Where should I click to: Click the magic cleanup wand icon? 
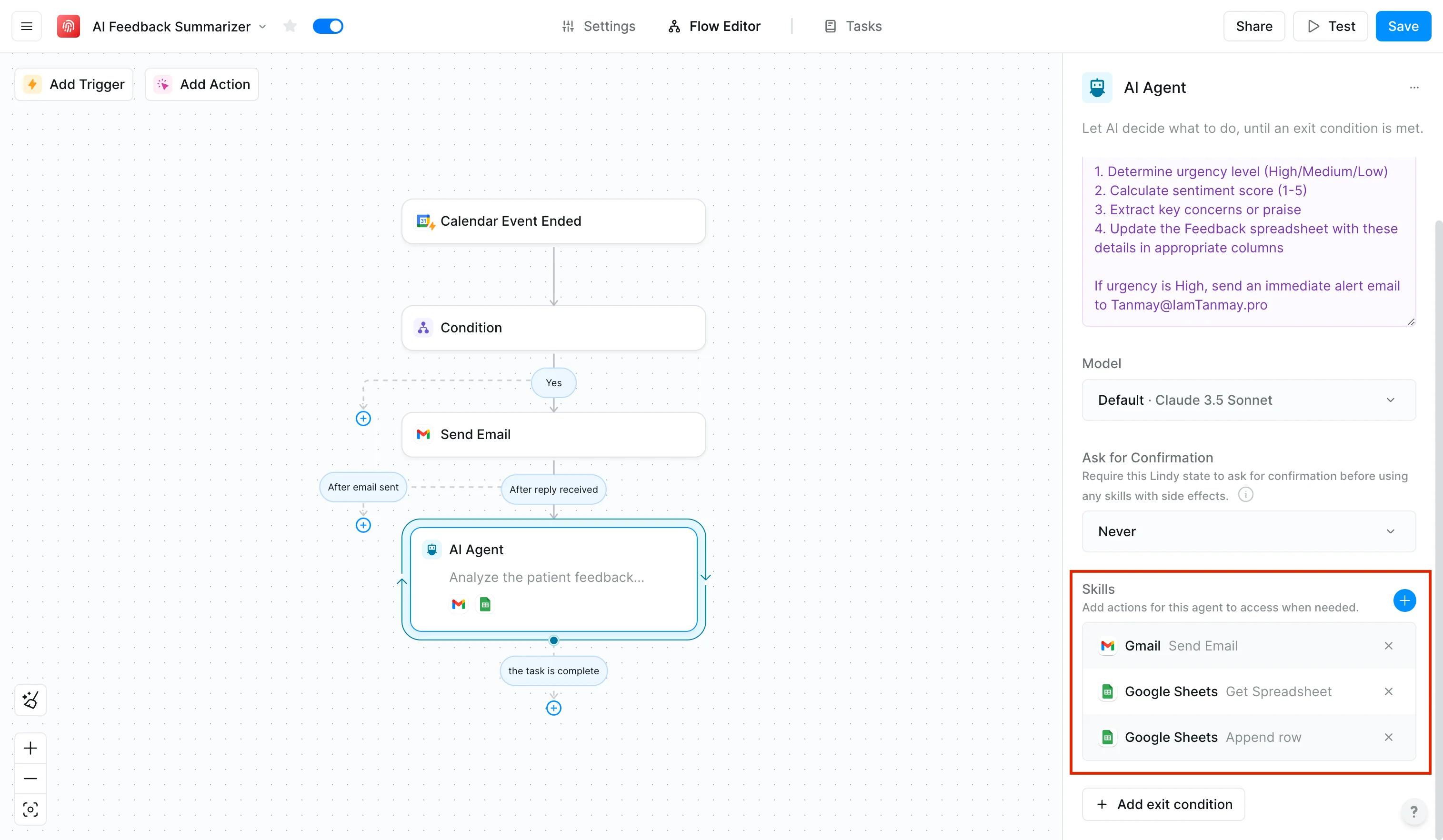click(30, 700)
